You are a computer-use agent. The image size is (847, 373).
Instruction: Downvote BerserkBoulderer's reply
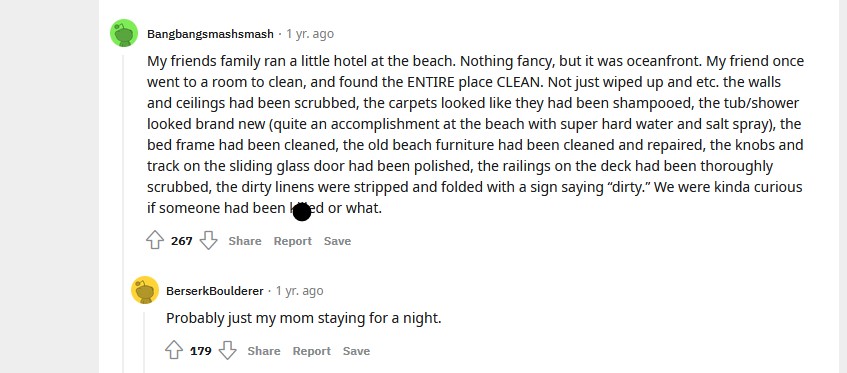tap(227, 350)
